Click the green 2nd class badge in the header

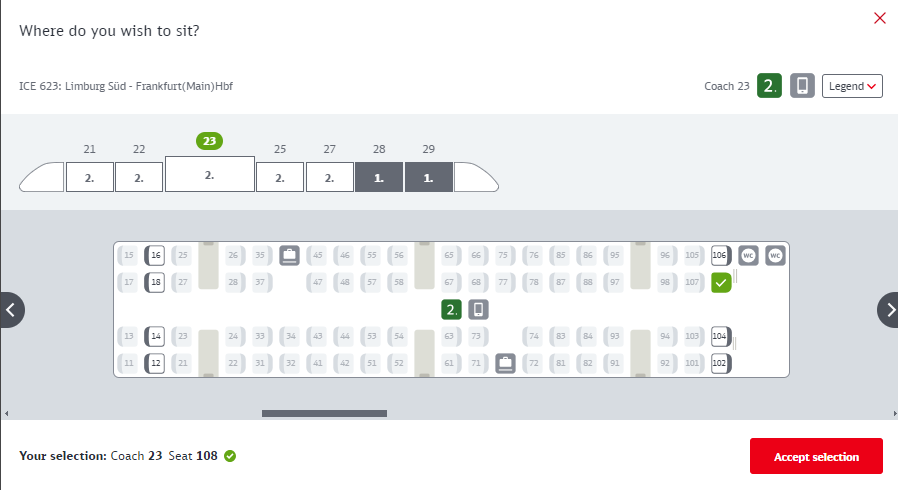[769, 86]
